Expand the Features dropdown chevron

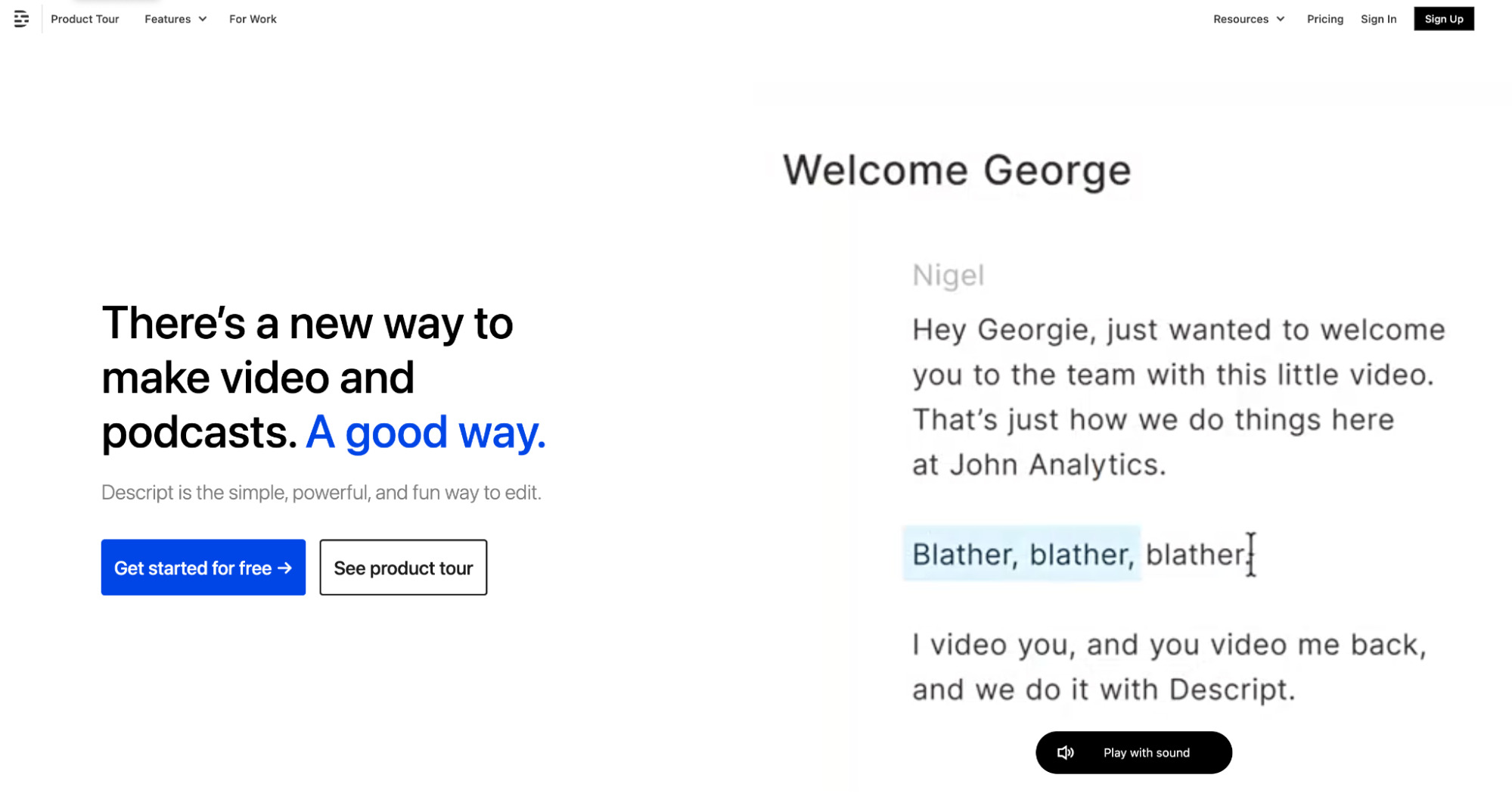pyautogui.click(x=203, y=19)
